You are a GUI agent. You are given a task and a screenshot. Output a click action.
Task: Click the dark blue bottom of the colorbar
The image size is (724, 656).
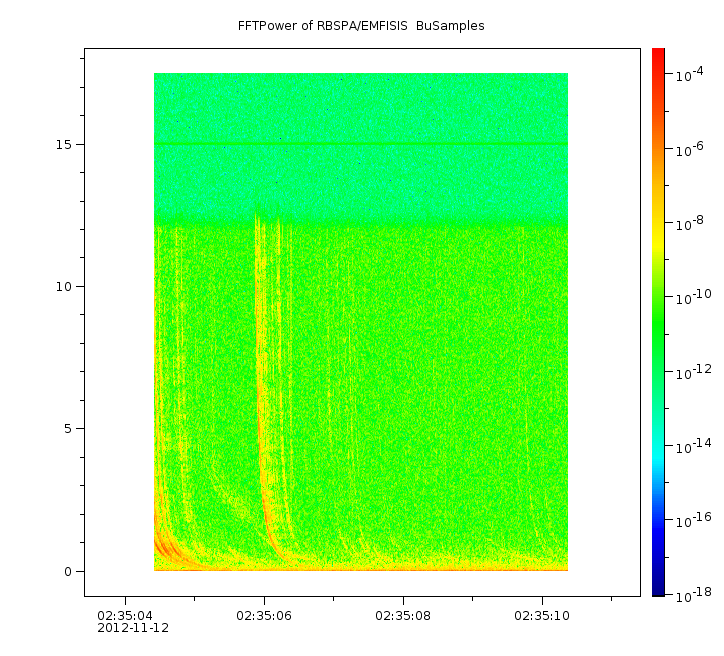coord(658,586)
